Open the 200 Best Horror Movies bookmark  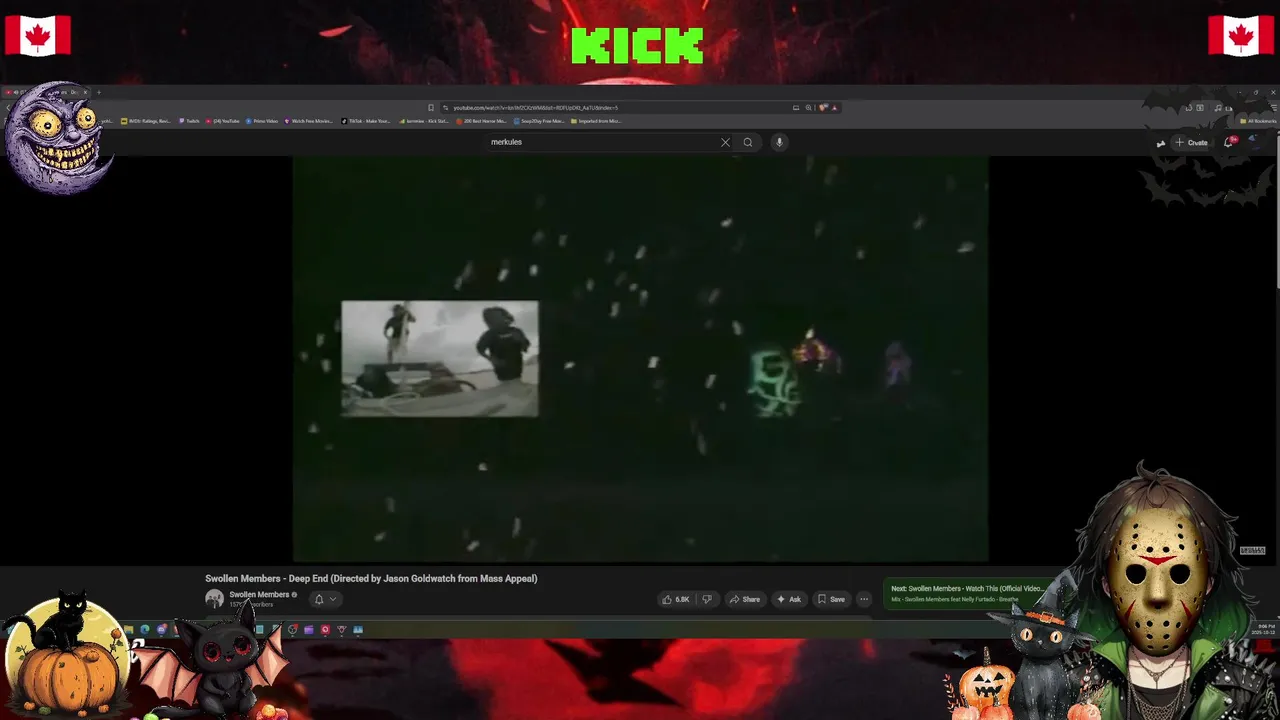point(481,121)
